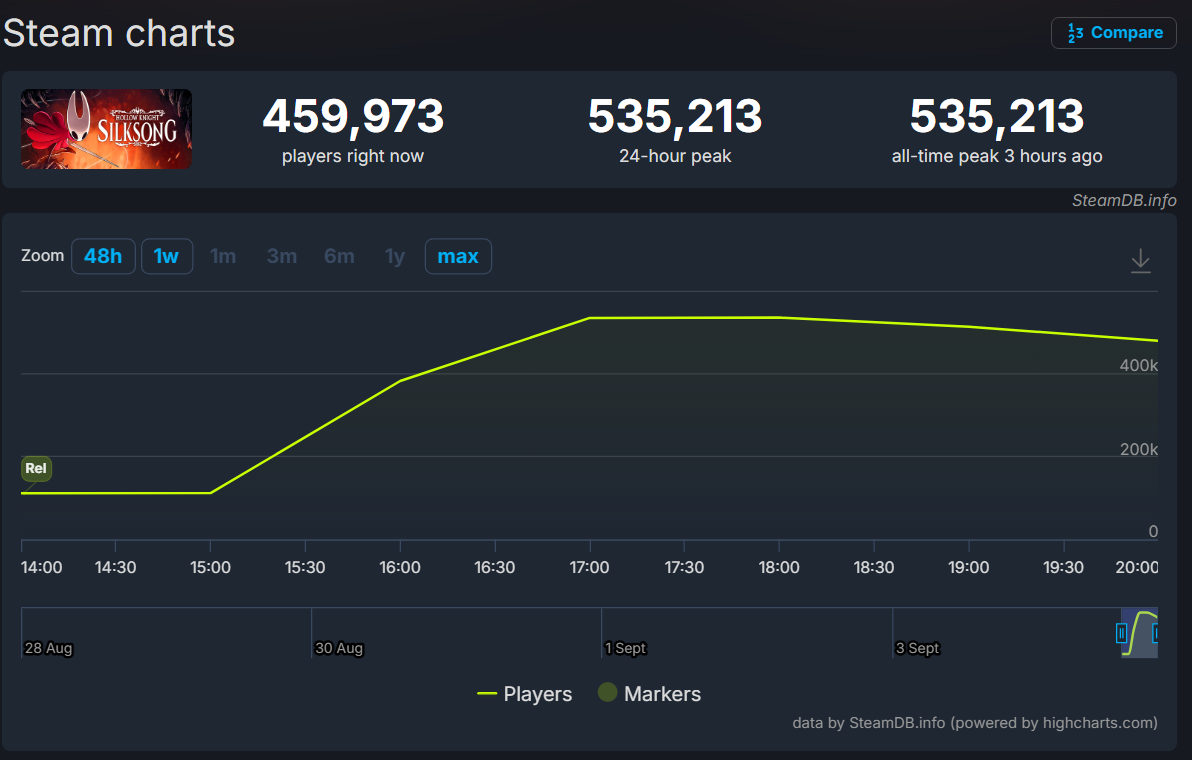Click the 400k y-axis label

pyautogui.click(x=1138, y=366)
